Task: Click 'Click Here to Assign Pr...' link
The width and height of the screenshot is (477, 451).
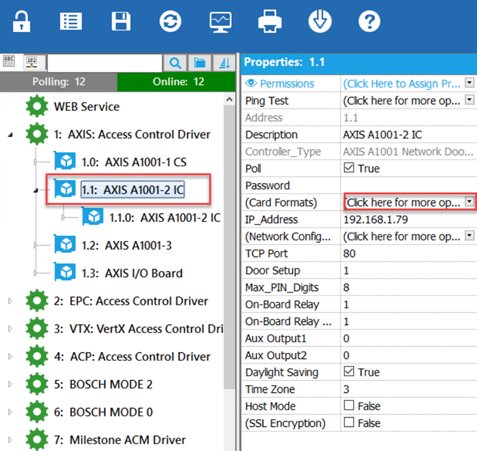Action: pyautogui.click(x=402, y=84)
